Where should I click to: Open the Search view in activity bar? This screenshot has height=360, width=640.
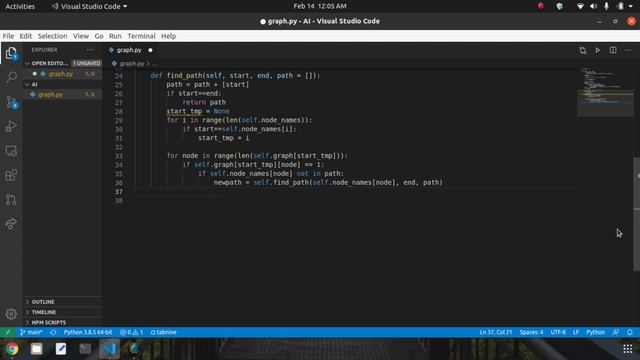[11, 77]
